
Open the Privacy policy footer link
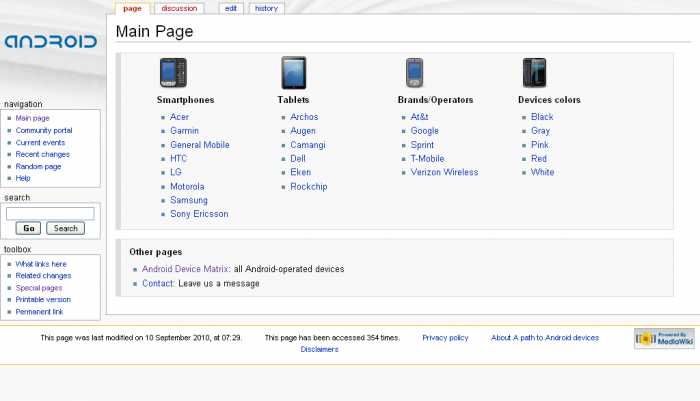click(445, 338)
